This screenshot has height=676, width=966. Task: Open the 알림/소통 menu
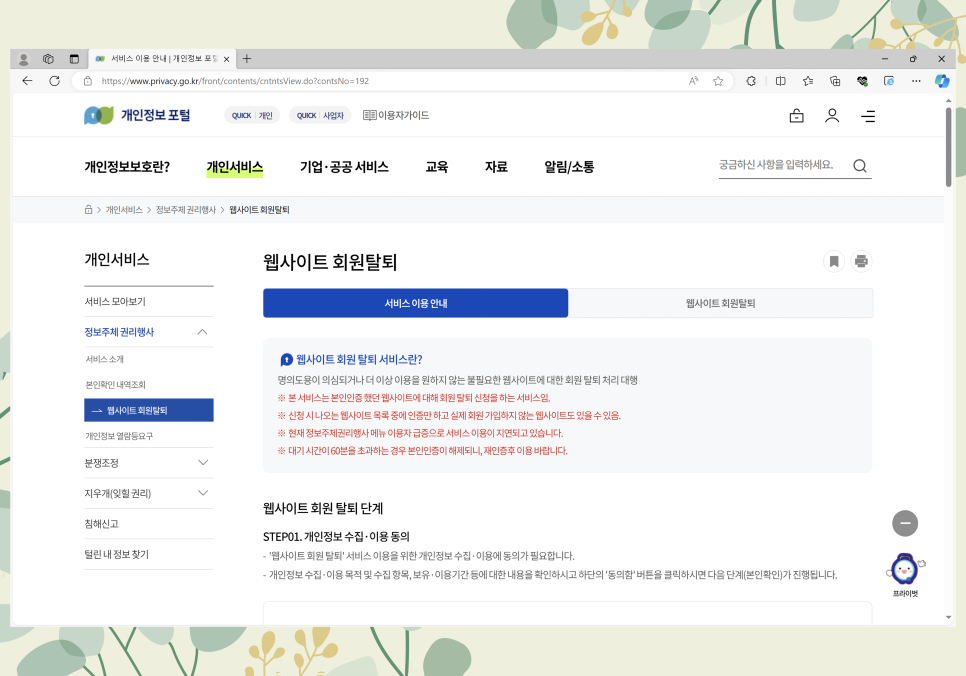pyautogui.click(x=569, y=167)
